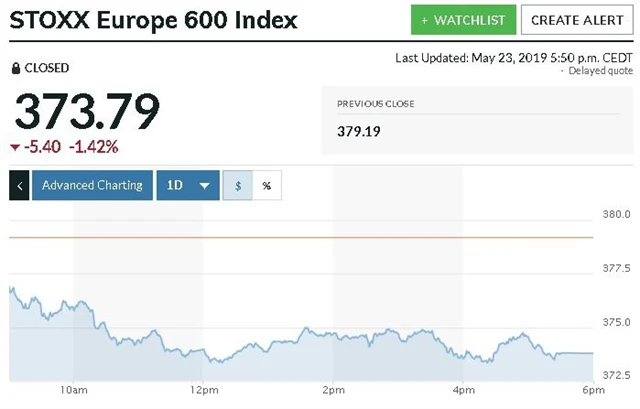Click the Last Updated timestamp text
640x409 pixels.
pyautogui.click(x=514, y=57)
